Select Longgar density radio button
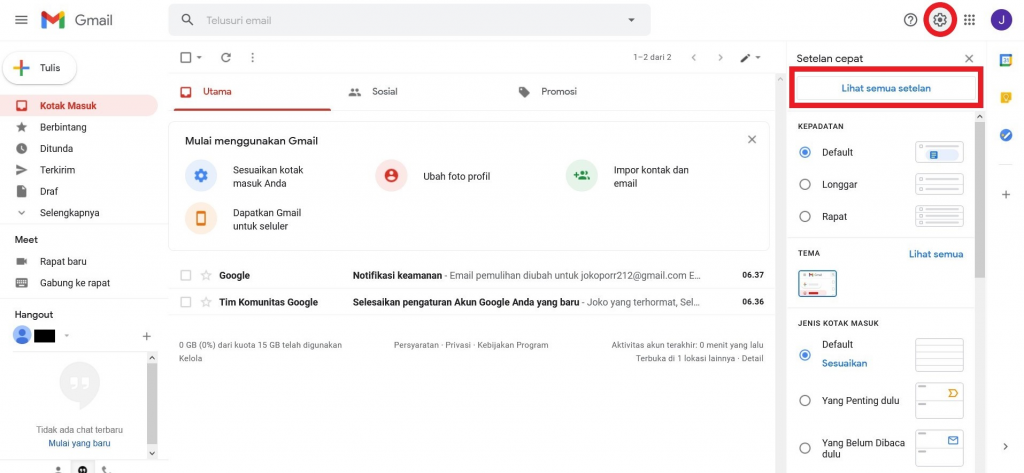 pos(805,184)
